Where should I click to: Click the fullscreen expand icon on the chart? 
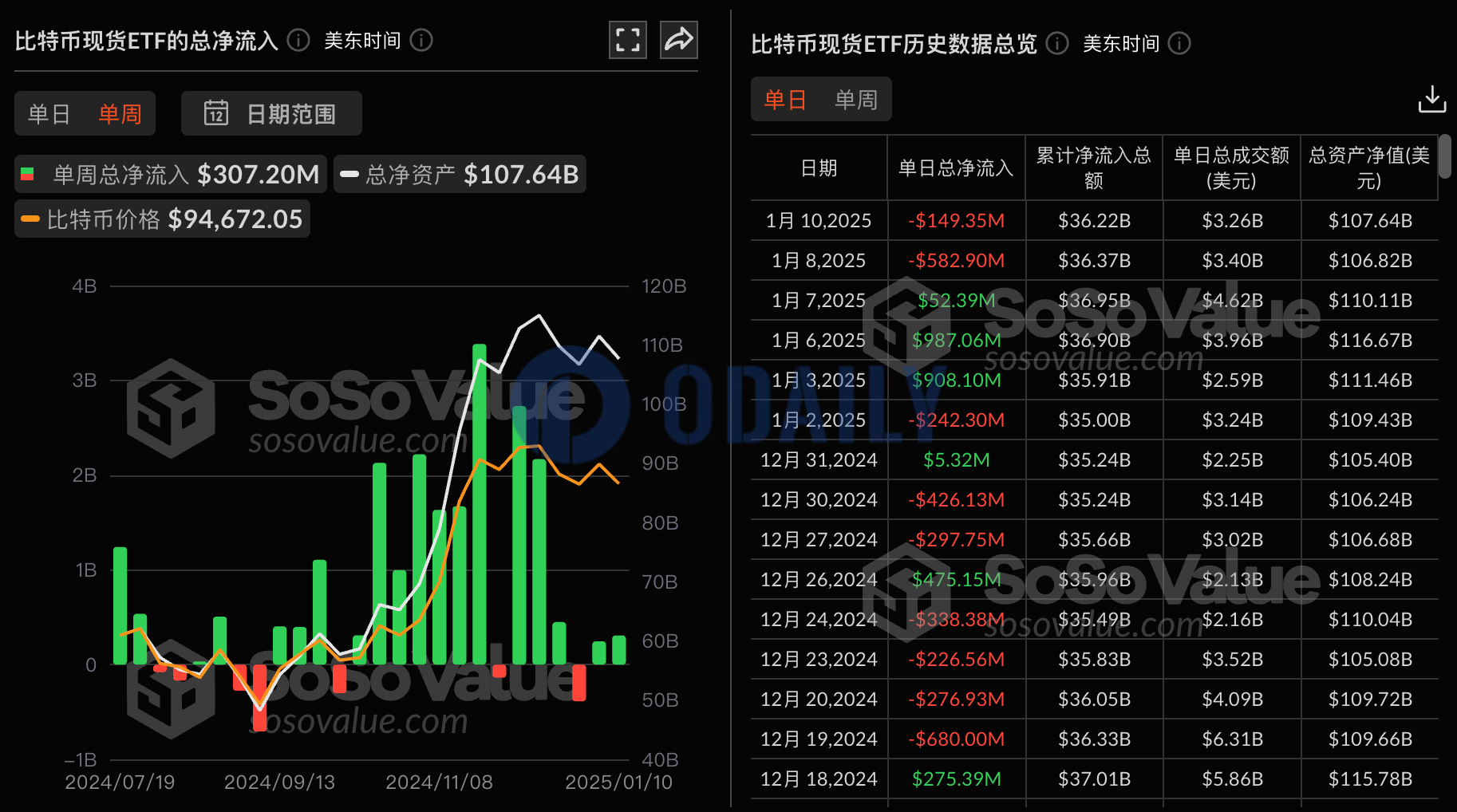point(628,40)
